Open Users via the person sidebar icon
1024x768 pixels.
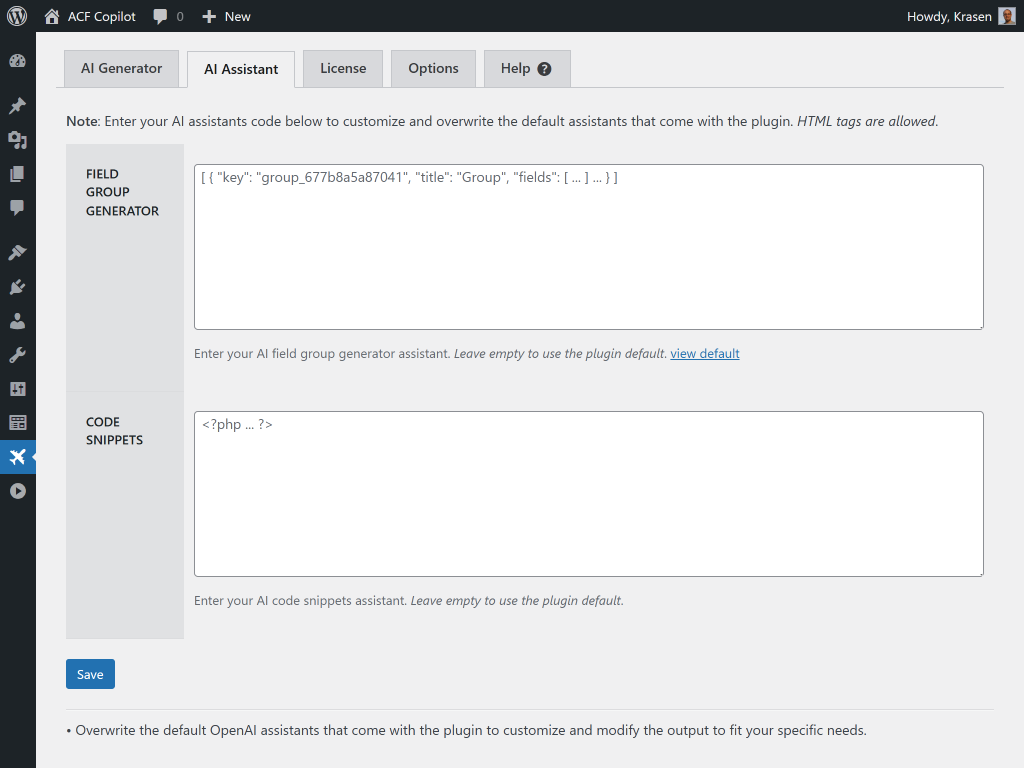point(18,321)
